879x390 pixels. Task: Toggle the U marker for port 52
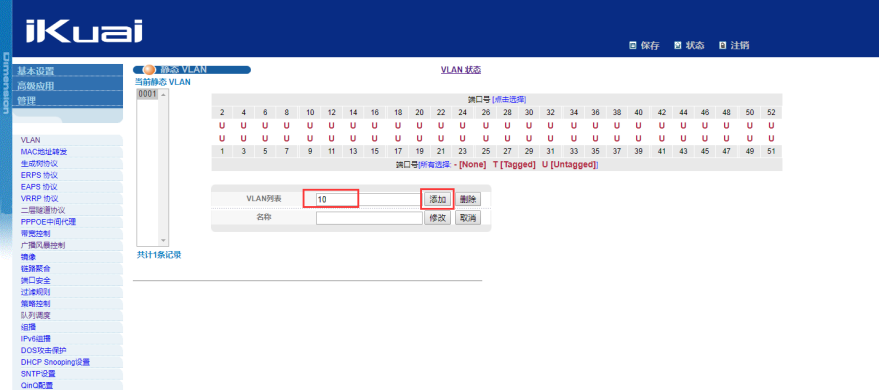(771, 126)
